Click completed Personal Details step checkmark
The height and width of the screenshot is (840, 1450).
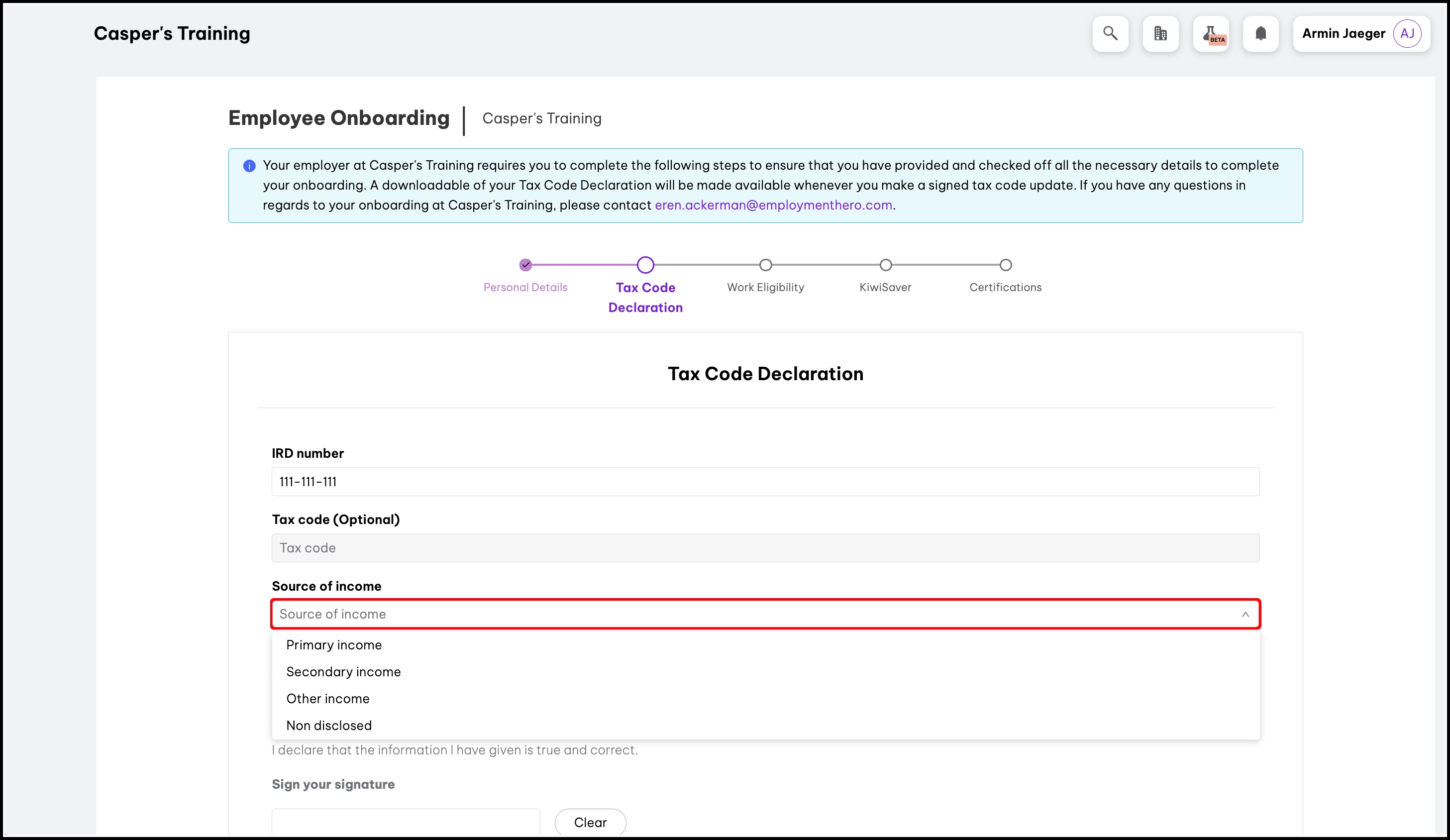click(525, 265)
